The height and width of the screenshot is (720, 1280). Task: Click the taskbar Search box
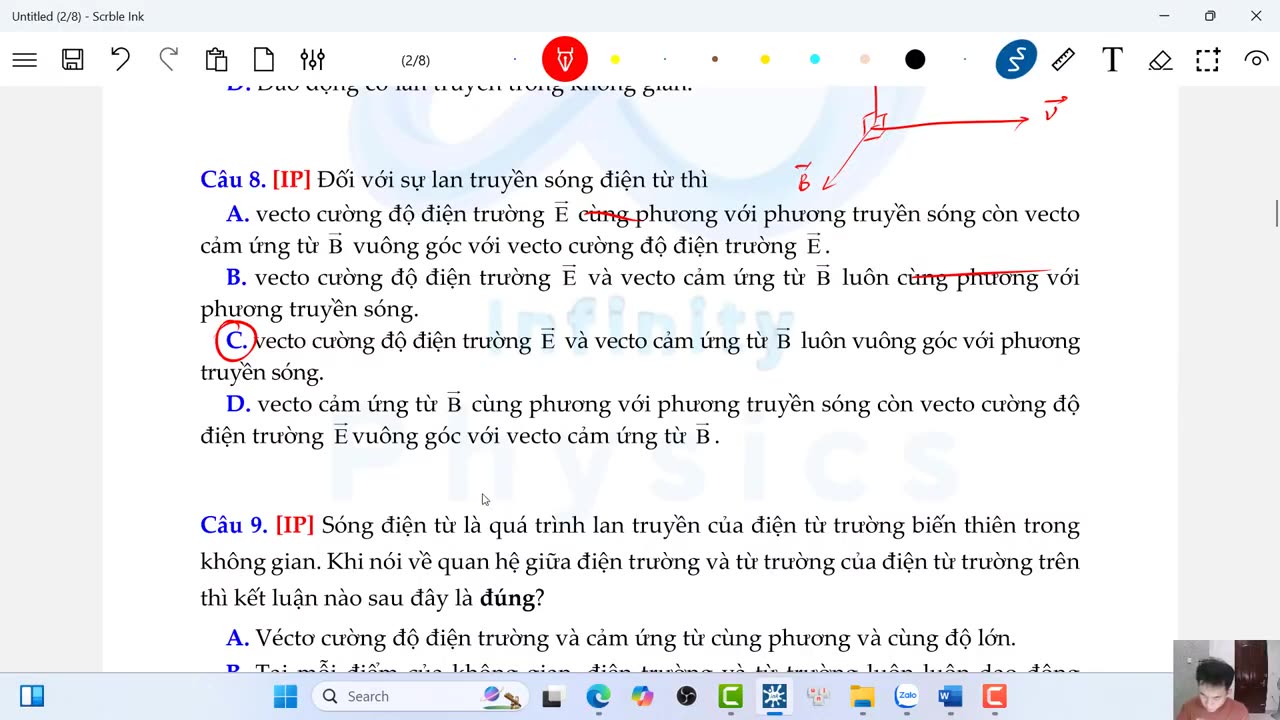point(420,696)
